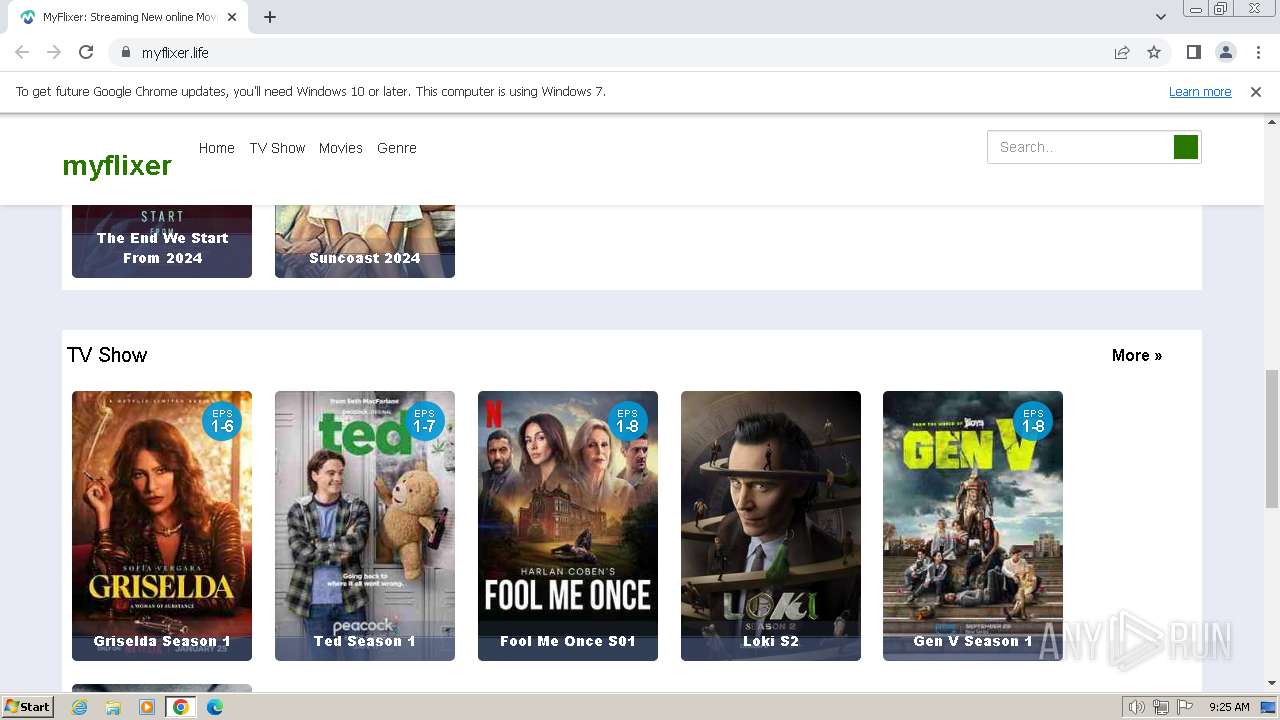Open the Loki S2 poster
This screenshot has height=720, width=1280.
click(x=771, y=526)
